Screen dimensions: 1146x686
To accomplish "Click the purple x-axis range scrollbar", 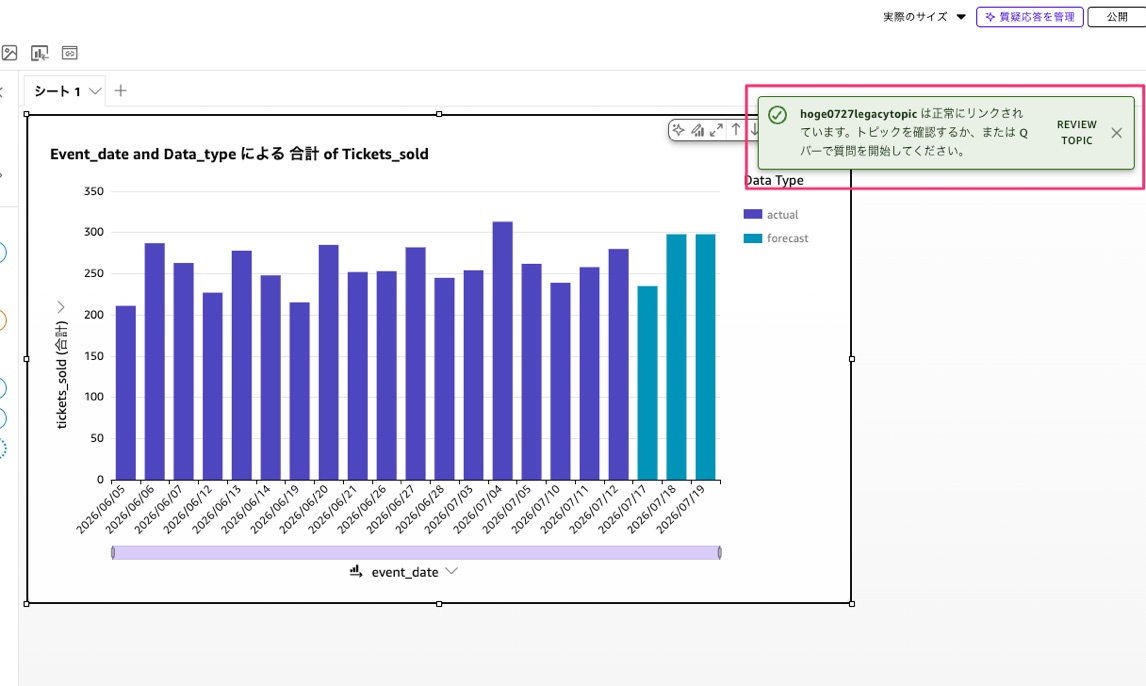I will tap(417, 552).
